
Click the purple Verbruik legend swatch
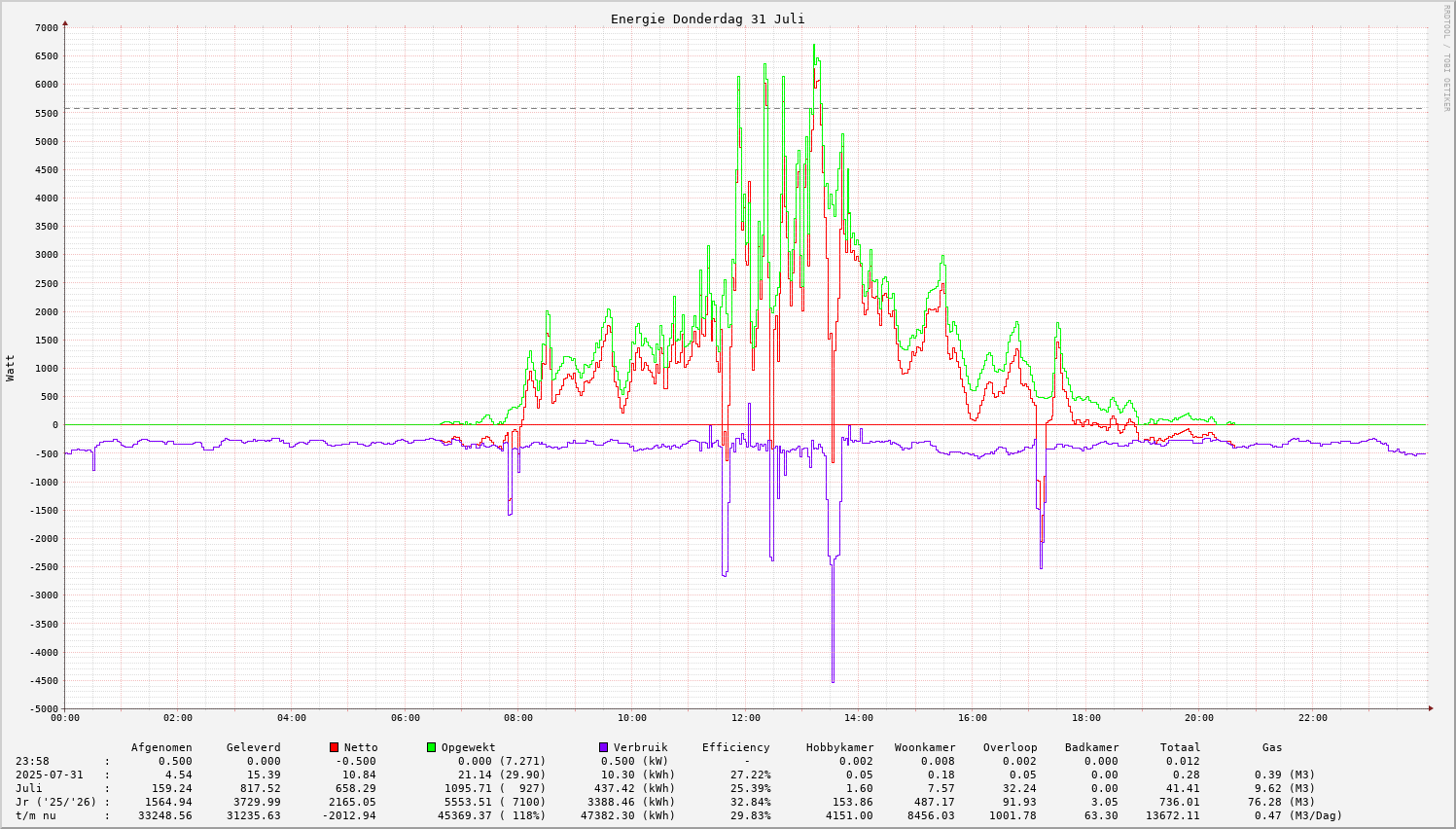pos(603,747)
